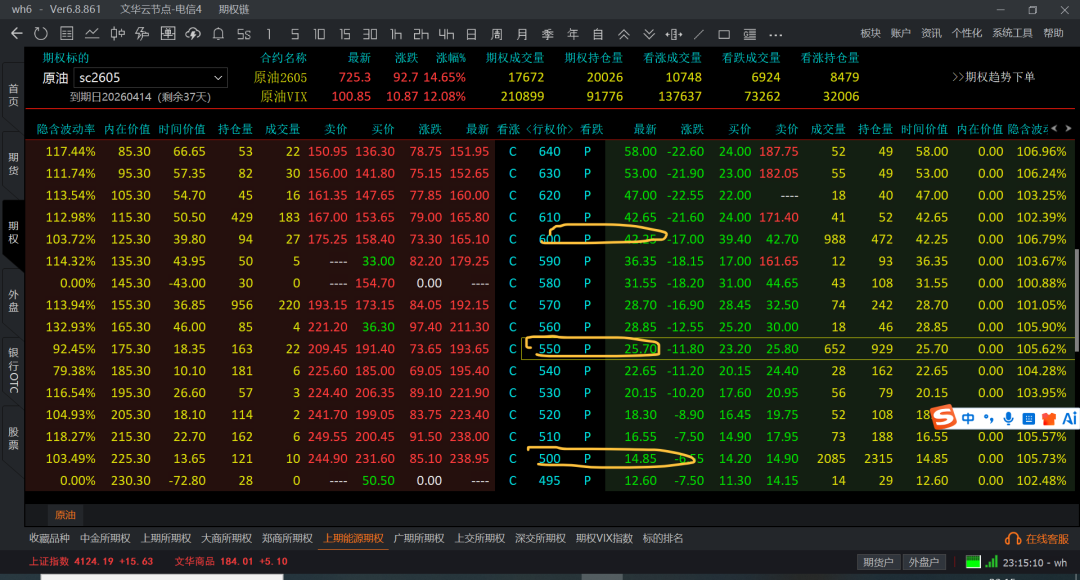The width and height of the screenshot is (1080, 580).
Task: Switch to the 外盘 side tab
Action: (x=13, y=301)
